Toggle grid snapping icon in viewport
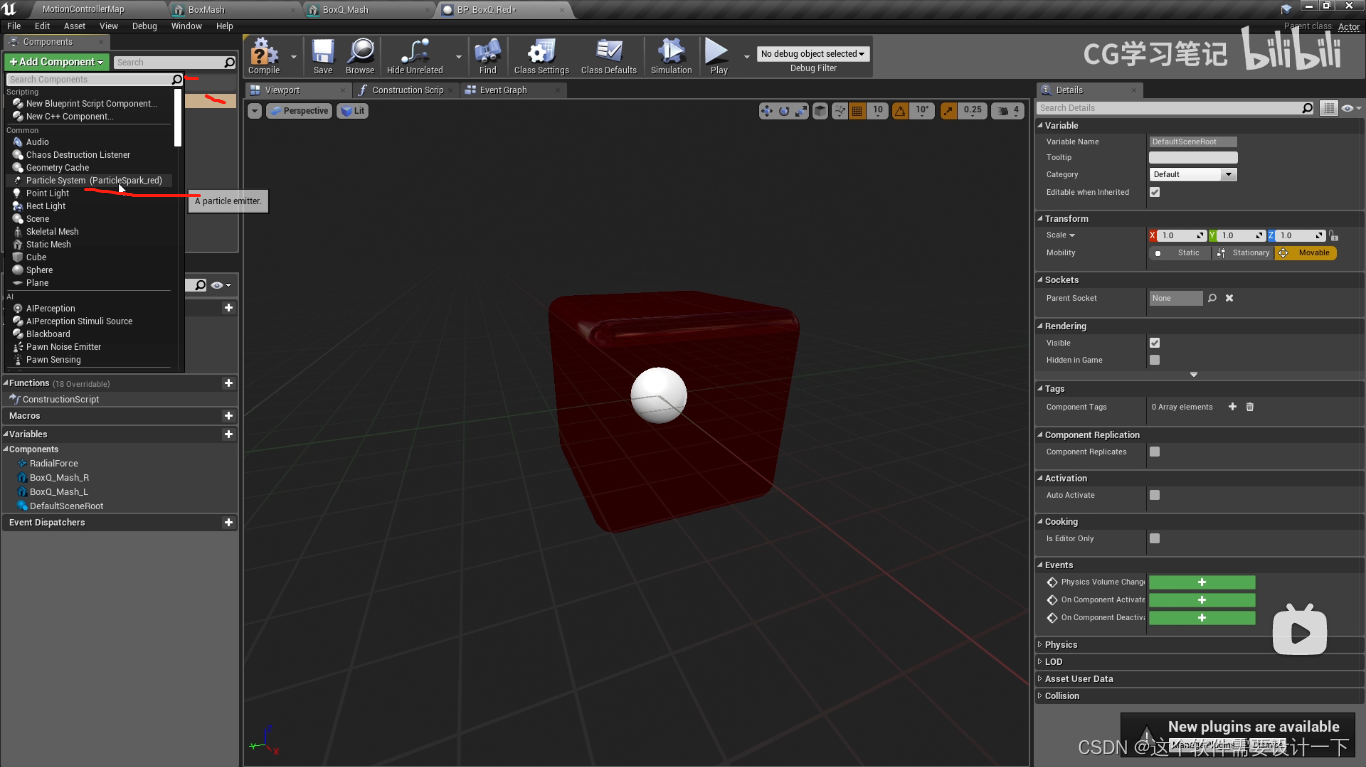 click(857, 111)
